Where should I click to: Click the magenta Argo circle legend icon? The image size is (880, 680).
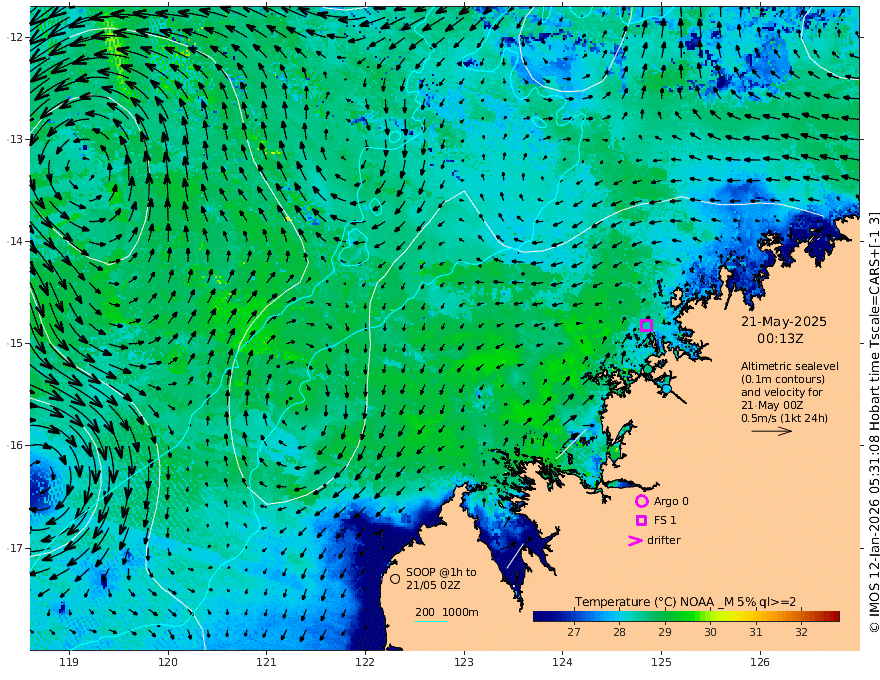pos(641,501)
